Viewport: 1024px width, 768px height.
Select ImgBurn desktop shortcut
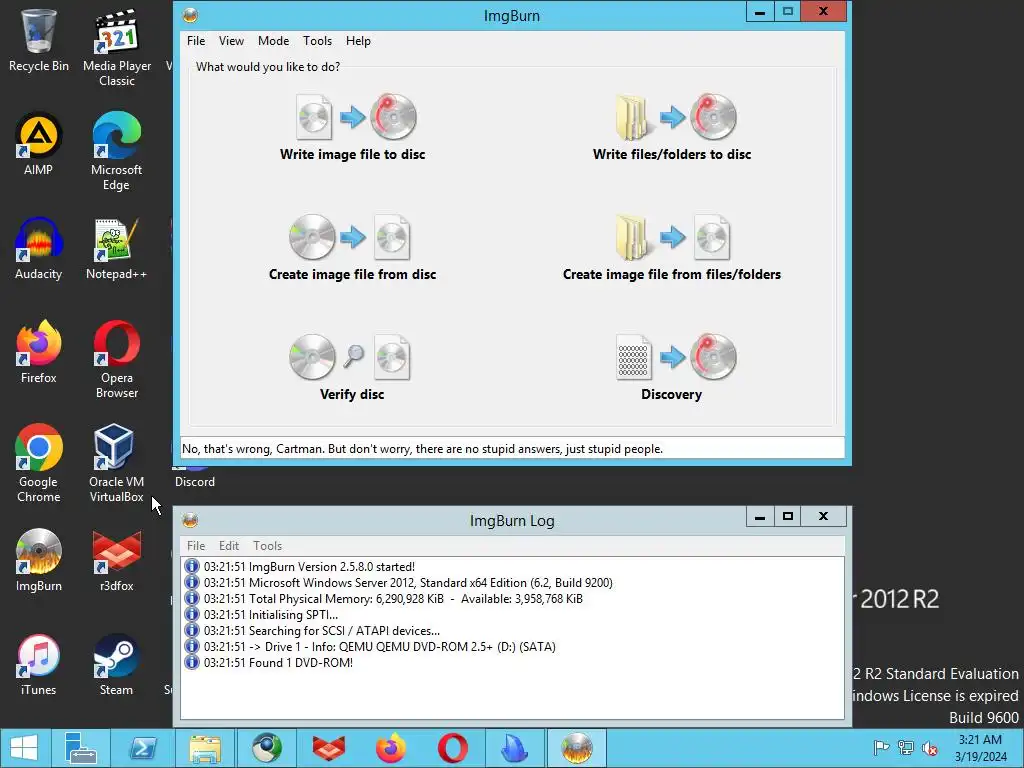point(39,560)
